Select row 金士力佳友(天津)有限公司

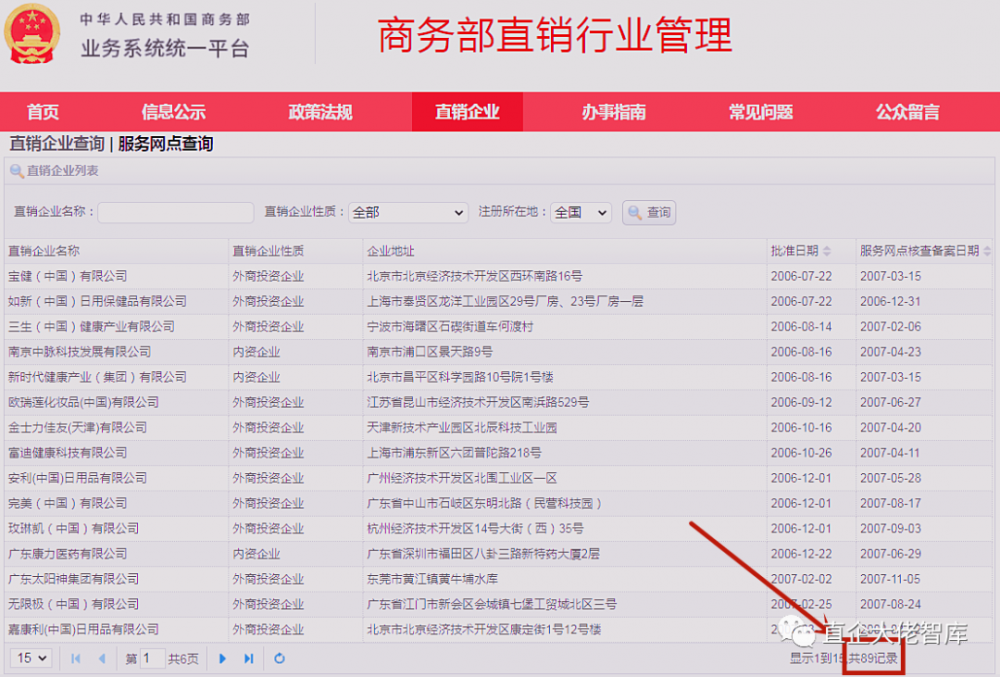[499, 428]
